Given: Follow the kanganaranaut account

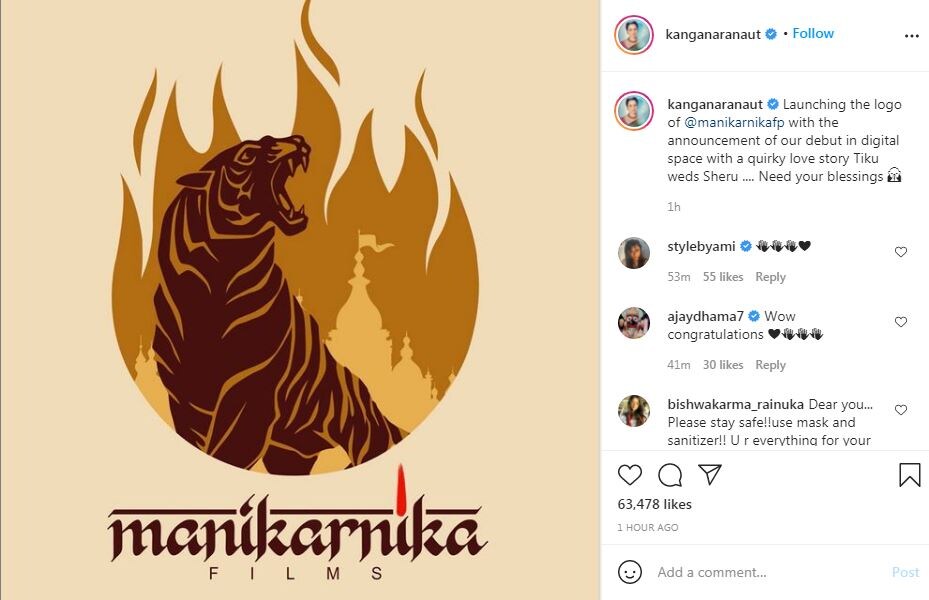Looking at the screenshot, I should pyautogui.click(x=813, y=33).
